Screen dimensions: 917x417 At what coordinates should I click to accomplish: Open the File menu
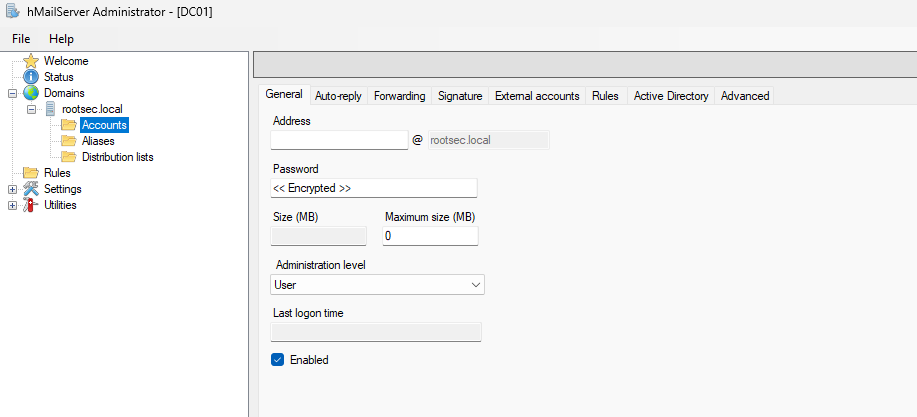tap(21, 39)
